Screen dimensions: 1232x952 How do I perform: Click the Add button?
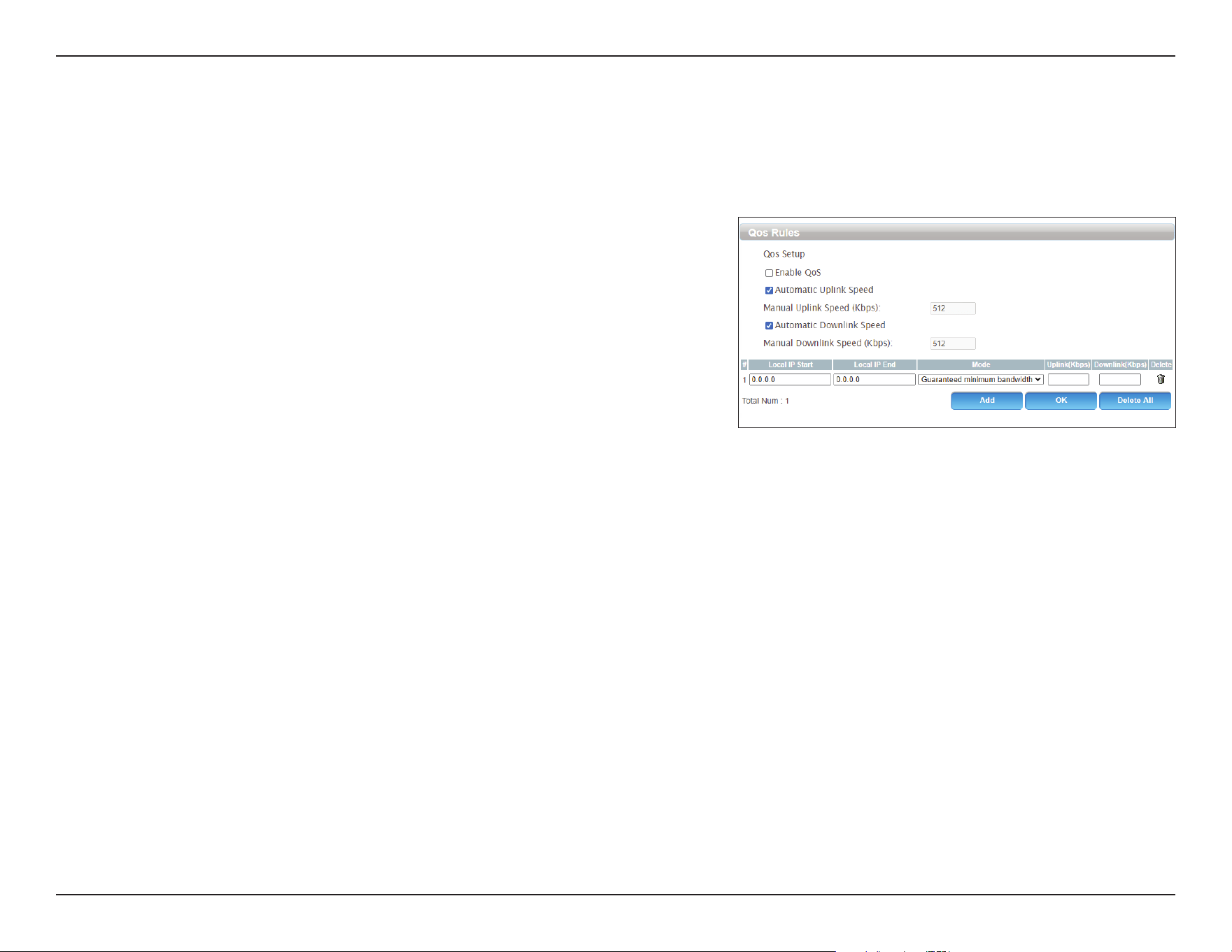coord(986,401)
